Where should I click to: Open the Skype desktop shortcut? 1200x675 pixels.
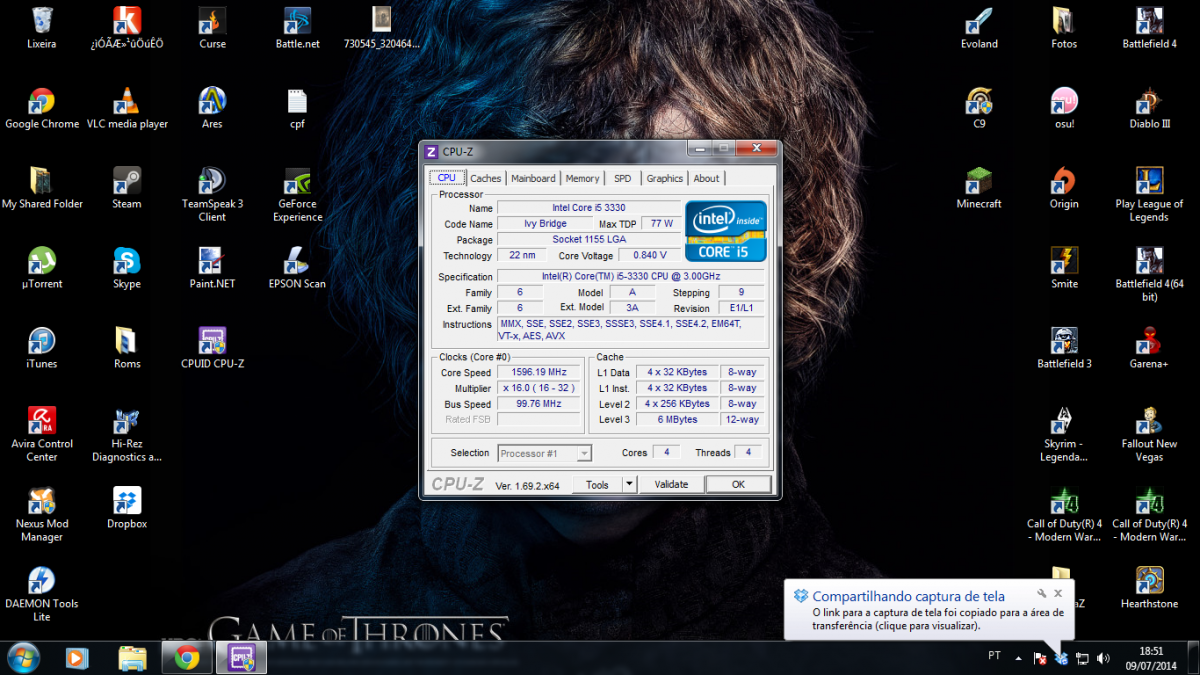pyautogui.click(x=127, y=267)
